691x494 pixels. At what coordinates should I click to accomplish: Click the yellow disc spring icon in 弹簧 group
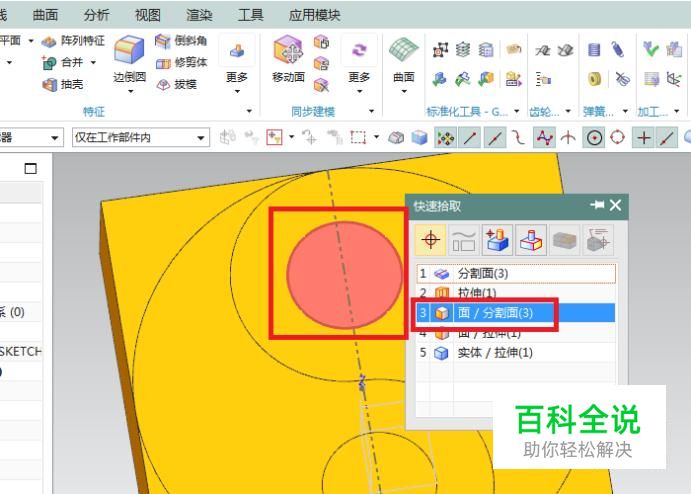pyautogui.click(x=594, y=79)
